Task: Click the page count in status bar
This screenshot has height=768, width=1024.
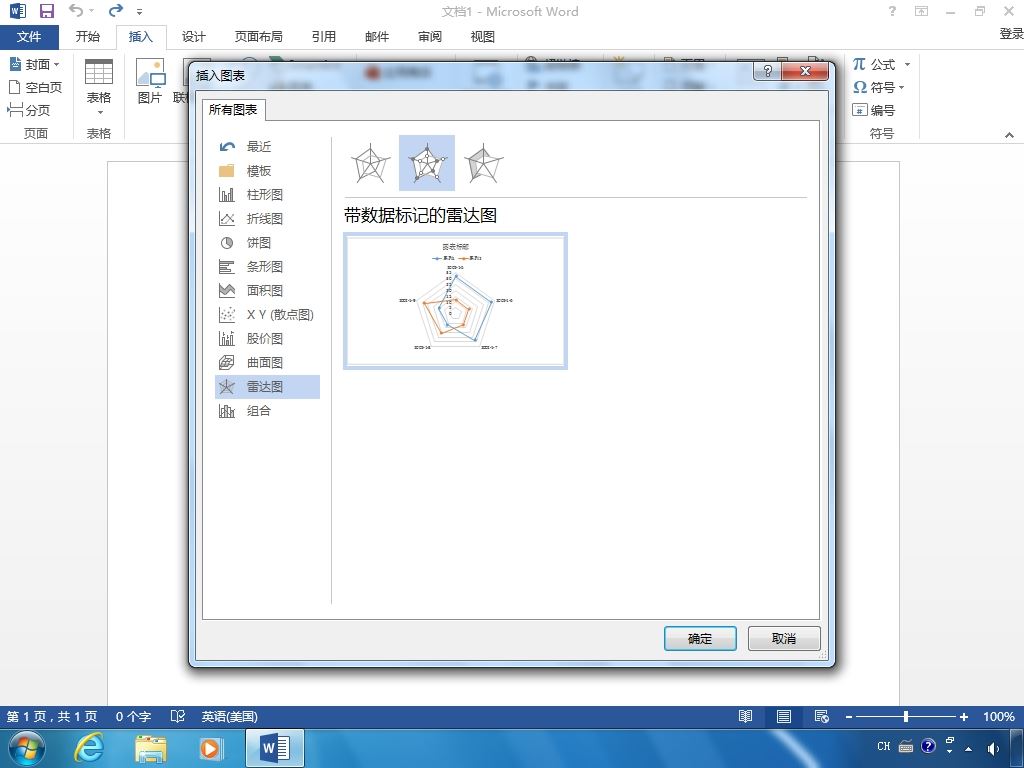Action: point(52,716)
